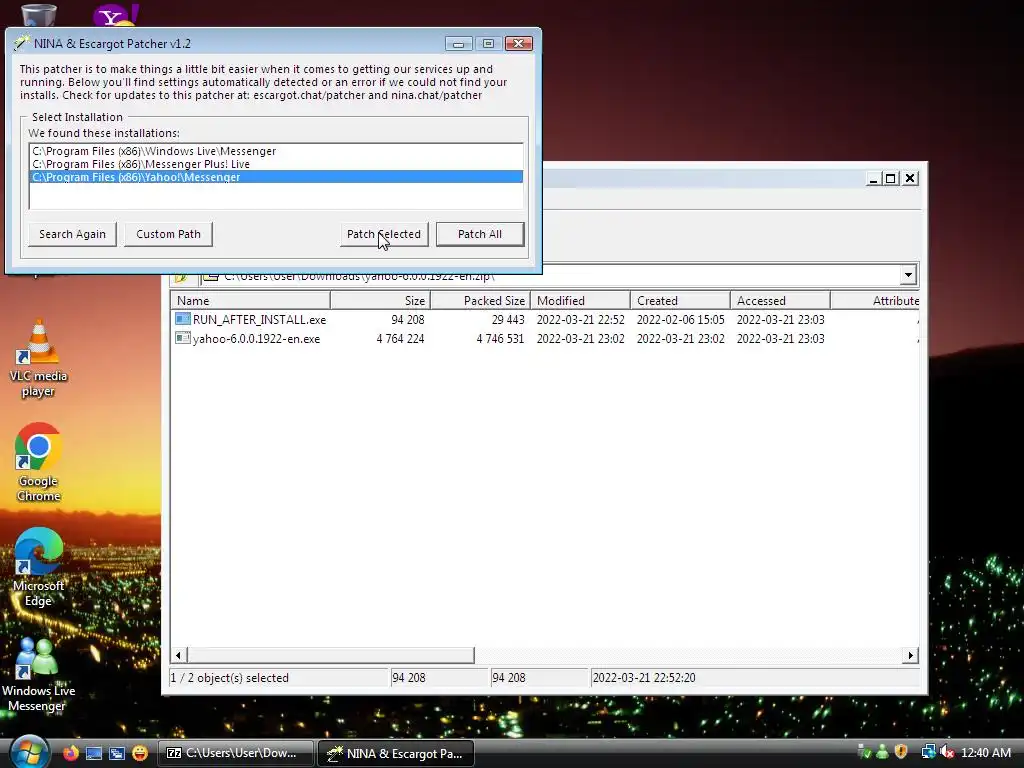Click Patch Selected button
Viewport: 1024px width, 768px height.
coord(384,234)
